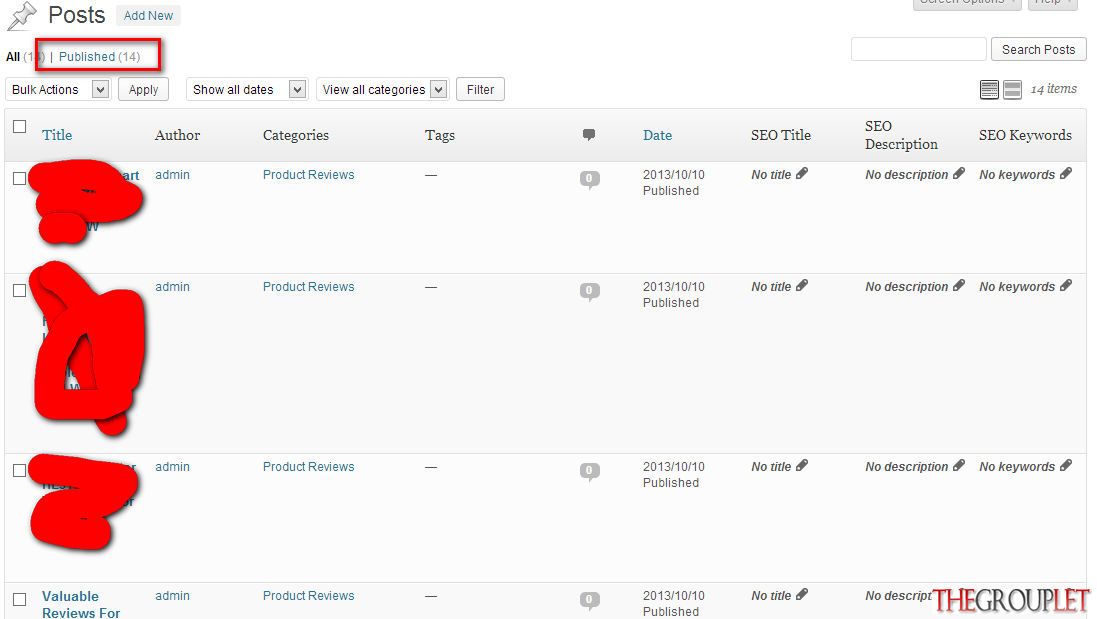Select the Valuable Reviews post checkbox
Image resolution: width=1097 pixels, height=619 pixels.
point(20,599)
